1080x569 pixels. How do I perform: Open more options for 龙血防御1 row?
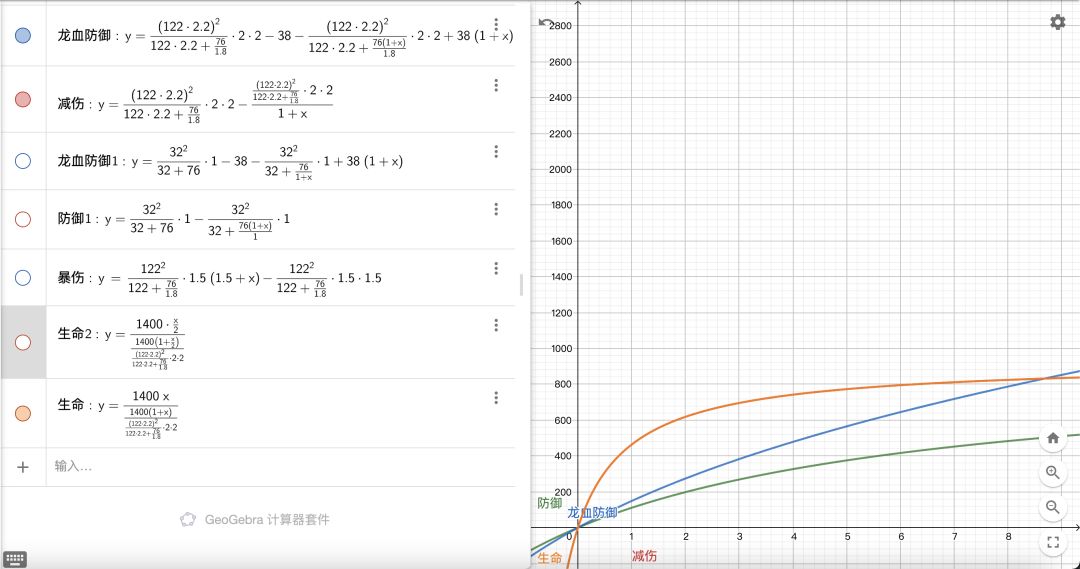[496, 152]
